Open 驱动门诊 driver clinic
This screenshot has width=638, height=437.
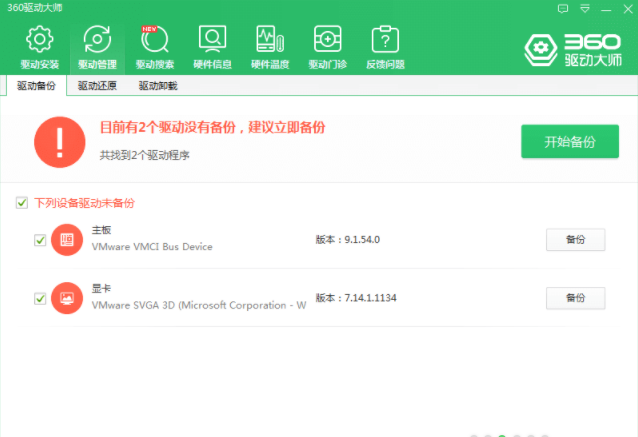[x=327, y=47]
